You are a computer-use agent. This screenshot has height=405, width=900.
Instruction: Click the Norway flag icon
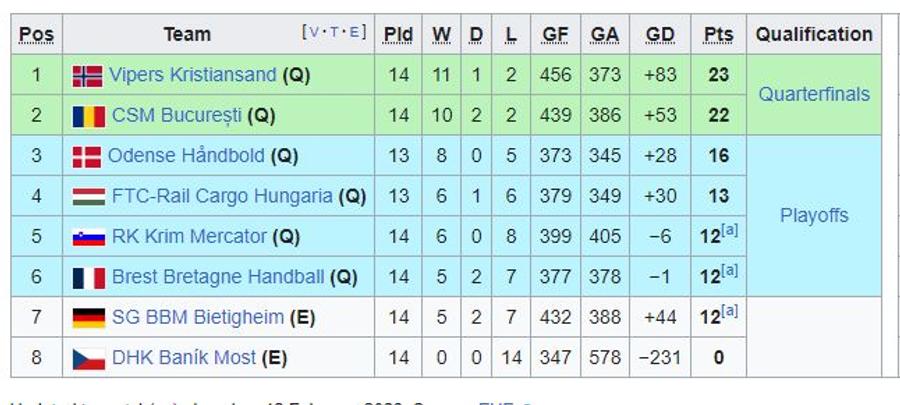click(x=88, y=76)
